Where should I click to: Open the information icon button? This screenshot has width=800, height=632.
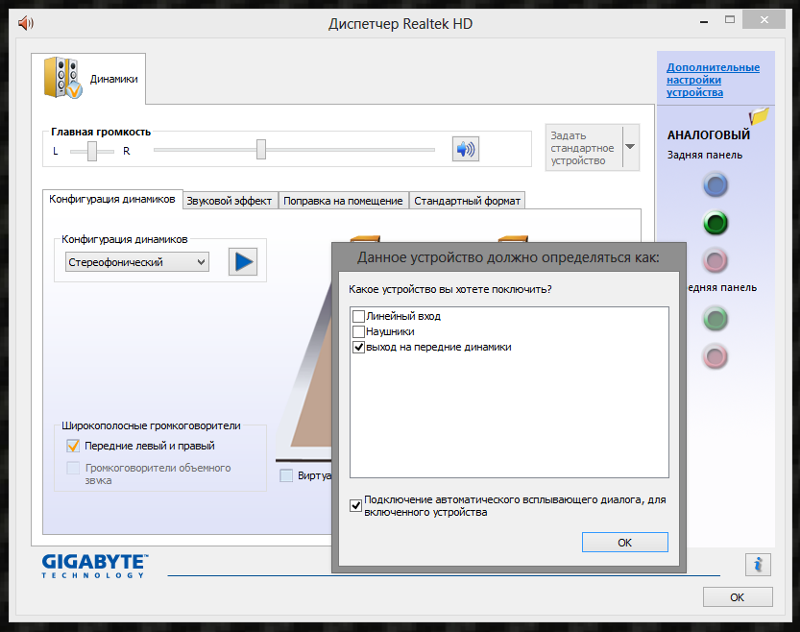coord(758,565)
